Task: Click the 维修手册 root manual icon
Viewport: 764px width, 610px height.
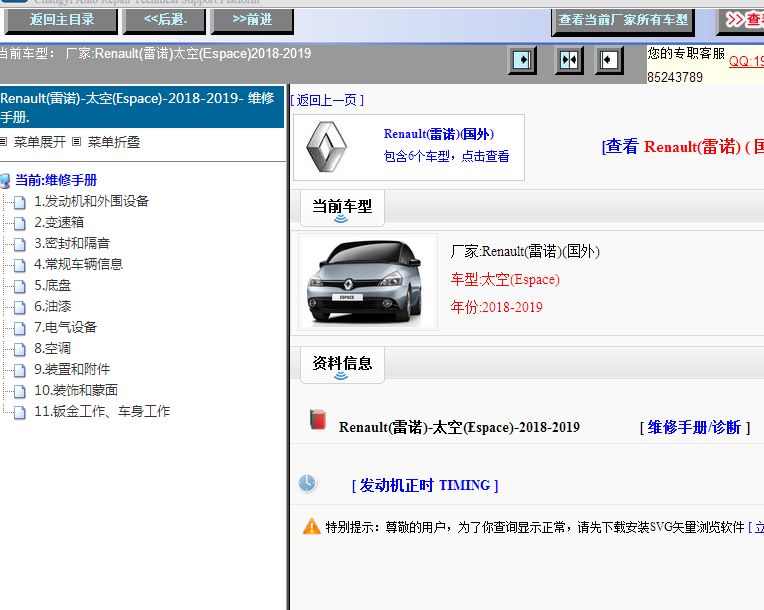Action: pyautogui.click(x=5, y=181)
